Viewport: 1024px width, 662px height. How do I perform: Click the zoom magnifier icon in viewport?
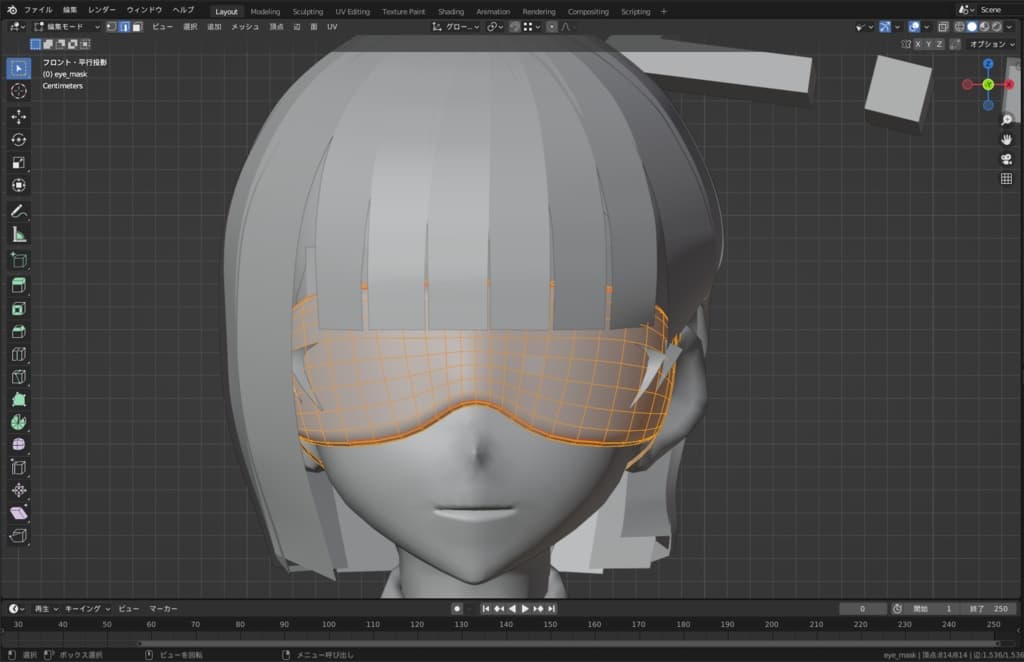1006,120
